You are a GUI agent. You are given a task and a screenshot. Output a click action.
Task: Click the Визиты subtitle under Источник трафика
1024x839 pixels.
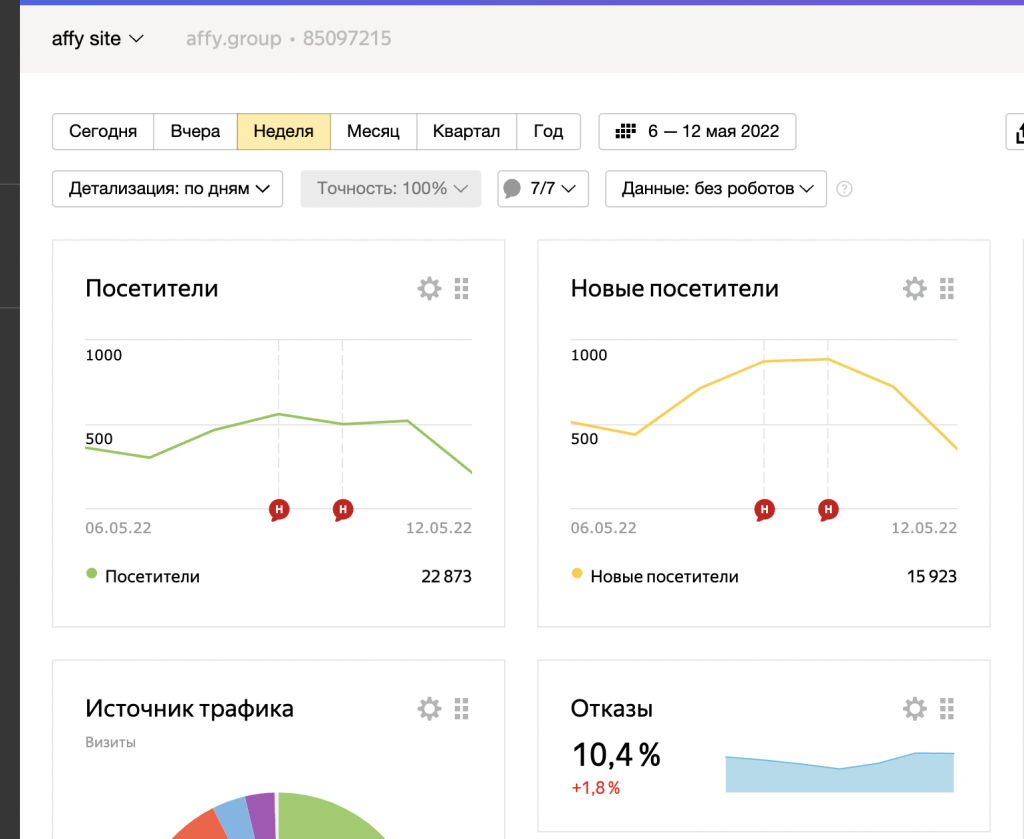click(x=110, y=742)
